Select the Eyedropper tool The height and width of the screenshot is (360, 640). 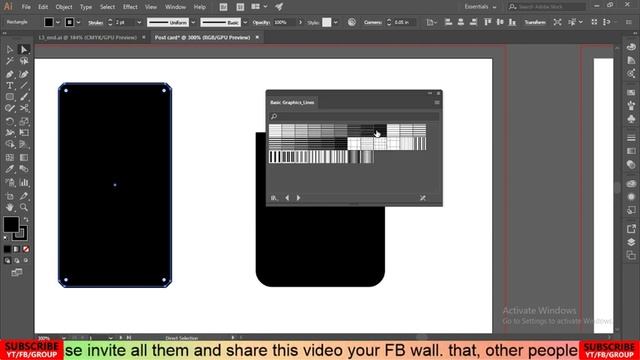(x=10, y=169)
